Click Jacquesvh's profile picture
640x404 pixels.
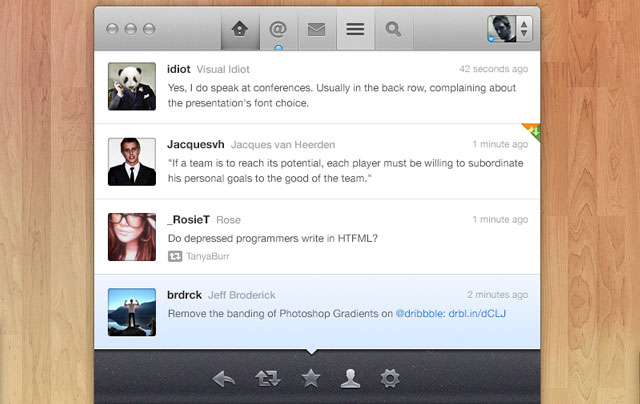coord(132,162)
